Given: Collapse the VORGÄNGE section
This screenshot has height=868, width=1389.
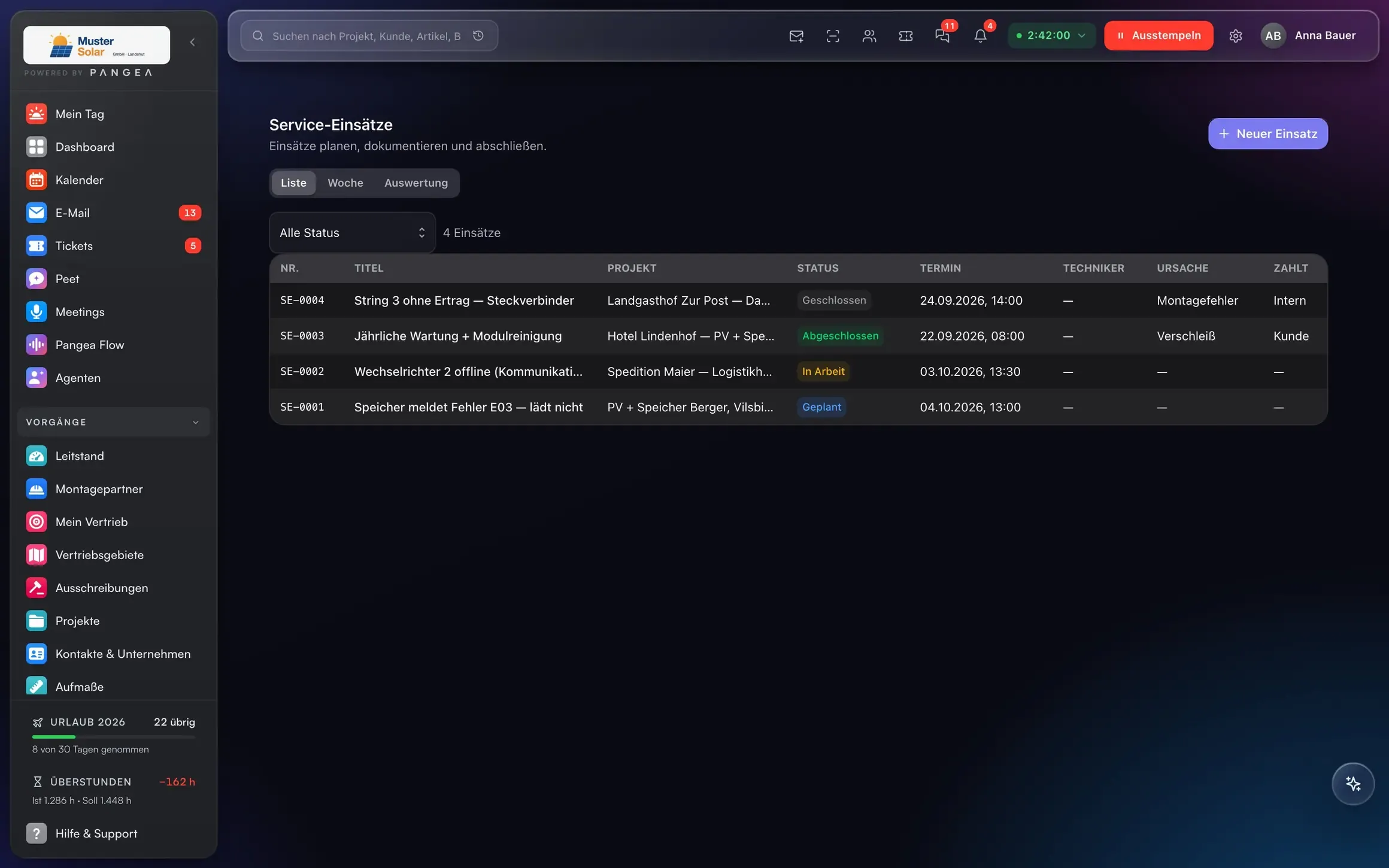Looking at the screenshot, I should (114, 422).
